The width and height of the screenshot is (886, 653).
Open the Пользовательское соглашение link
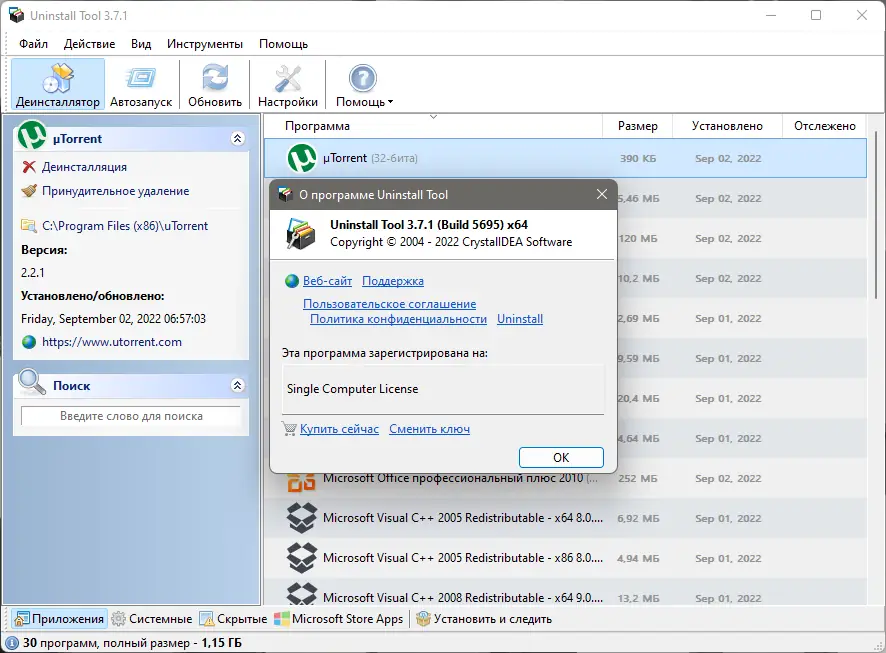pos(389,304)
